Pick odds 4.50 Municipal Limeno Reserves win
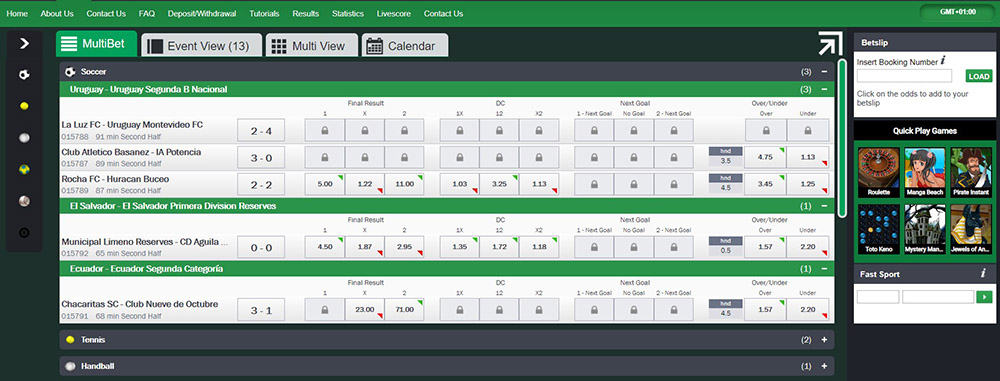Image resolution: width=1000 pixels, height=381 pixels. (325, 246)
